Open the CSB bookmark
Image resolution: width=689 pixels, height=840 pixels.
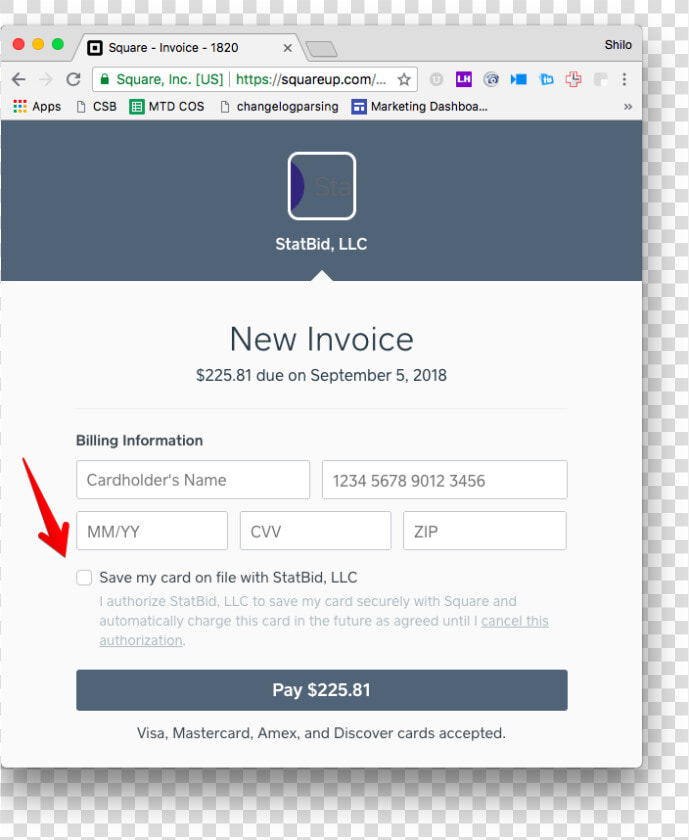(96, 107)
